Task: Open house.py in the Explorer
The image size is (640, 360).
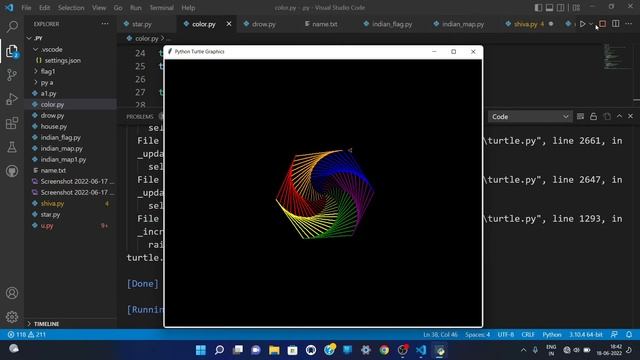Action: coord(71,127)
